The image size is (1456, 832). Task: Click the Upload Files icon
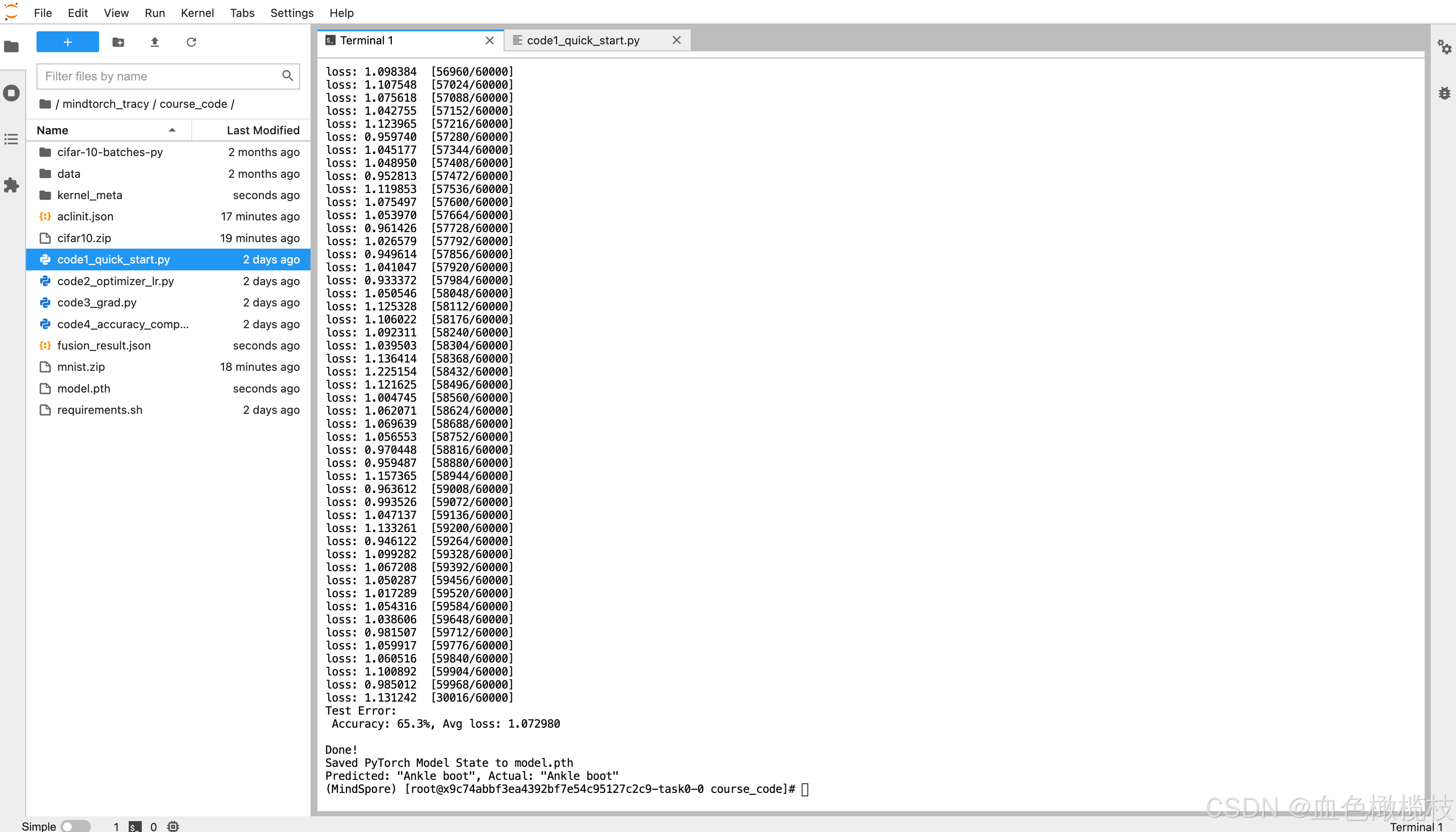click(154, 42)
